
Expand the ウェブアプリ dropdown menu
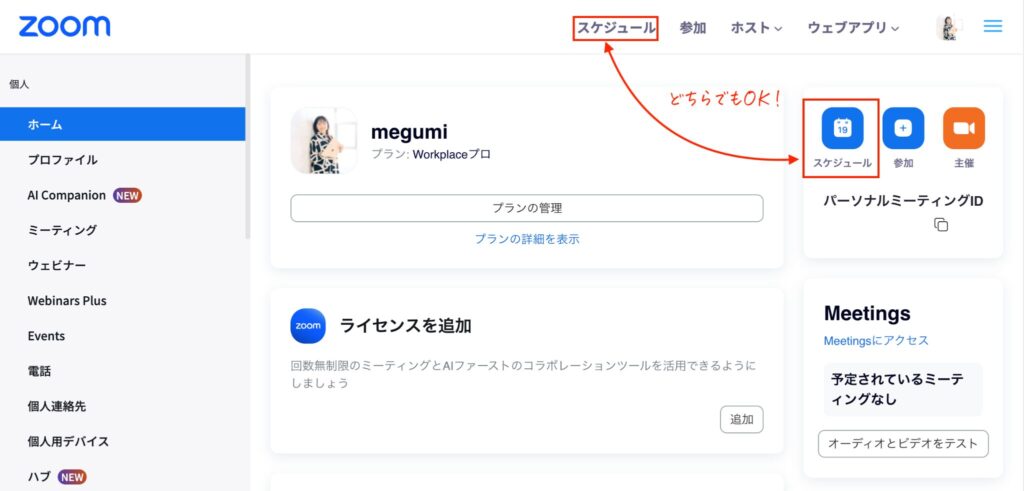853,28
